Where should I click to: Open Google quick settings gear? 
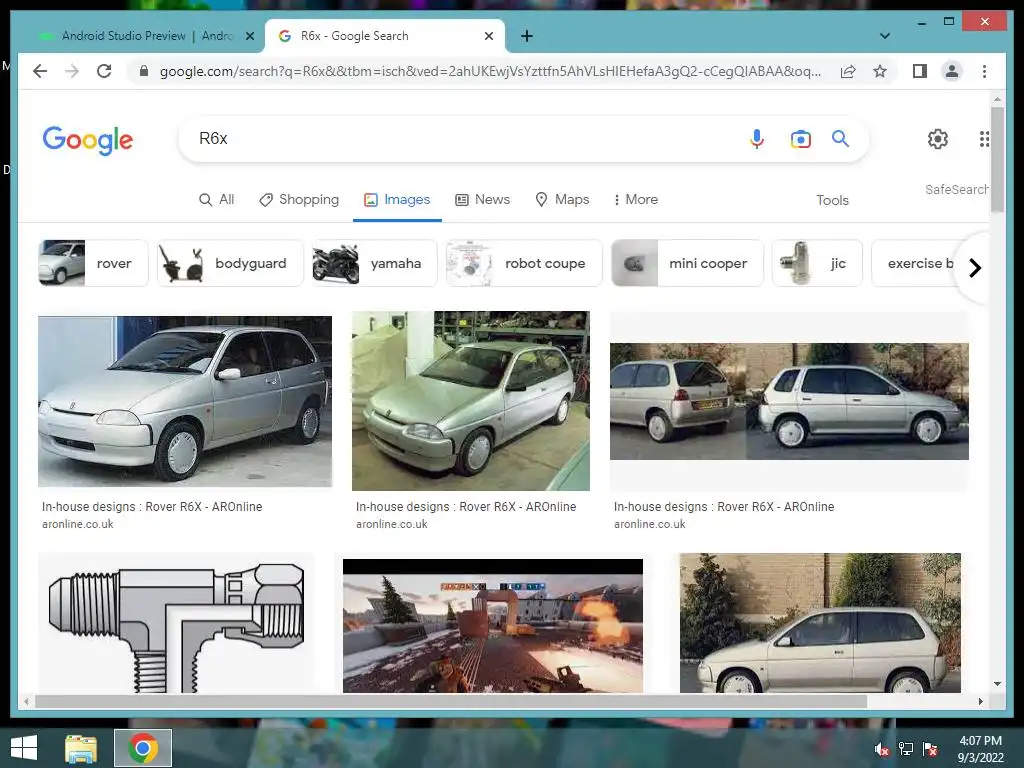[938, 138]
